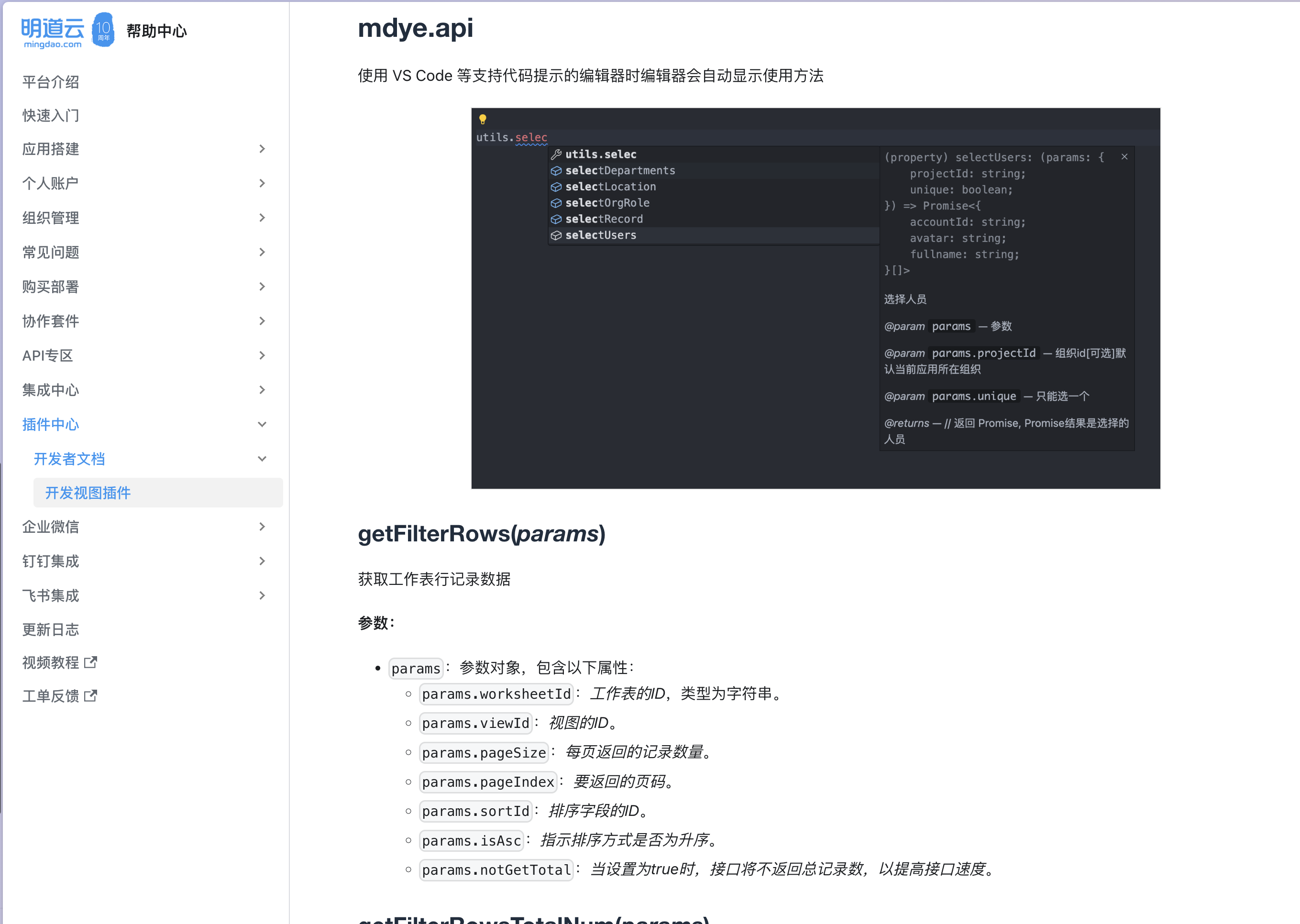
Task: Open the 更新日志 page link
Action: (51, 629)
